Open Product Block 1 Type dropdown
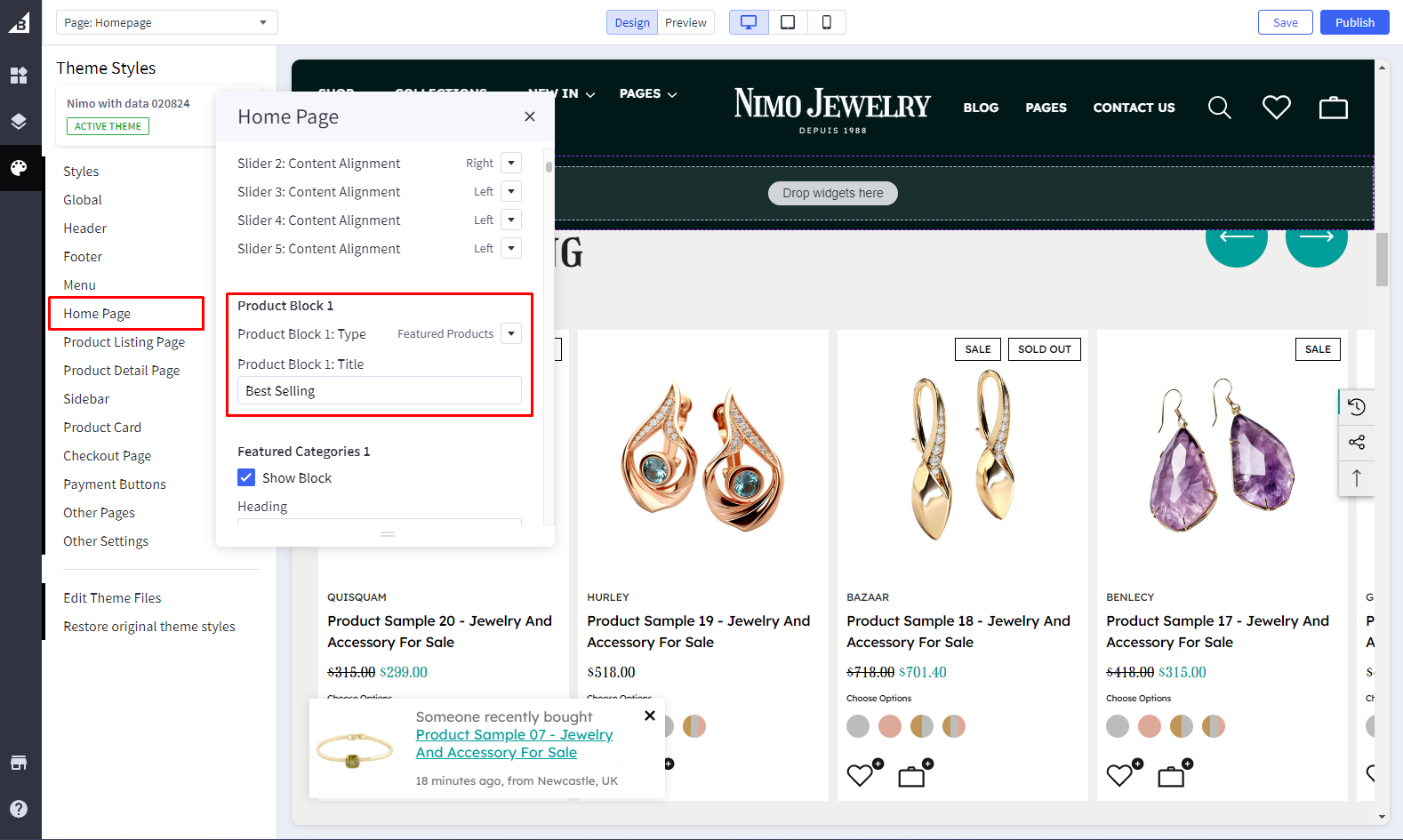This screenshot has width=1403, height=840. pos(511,334)
